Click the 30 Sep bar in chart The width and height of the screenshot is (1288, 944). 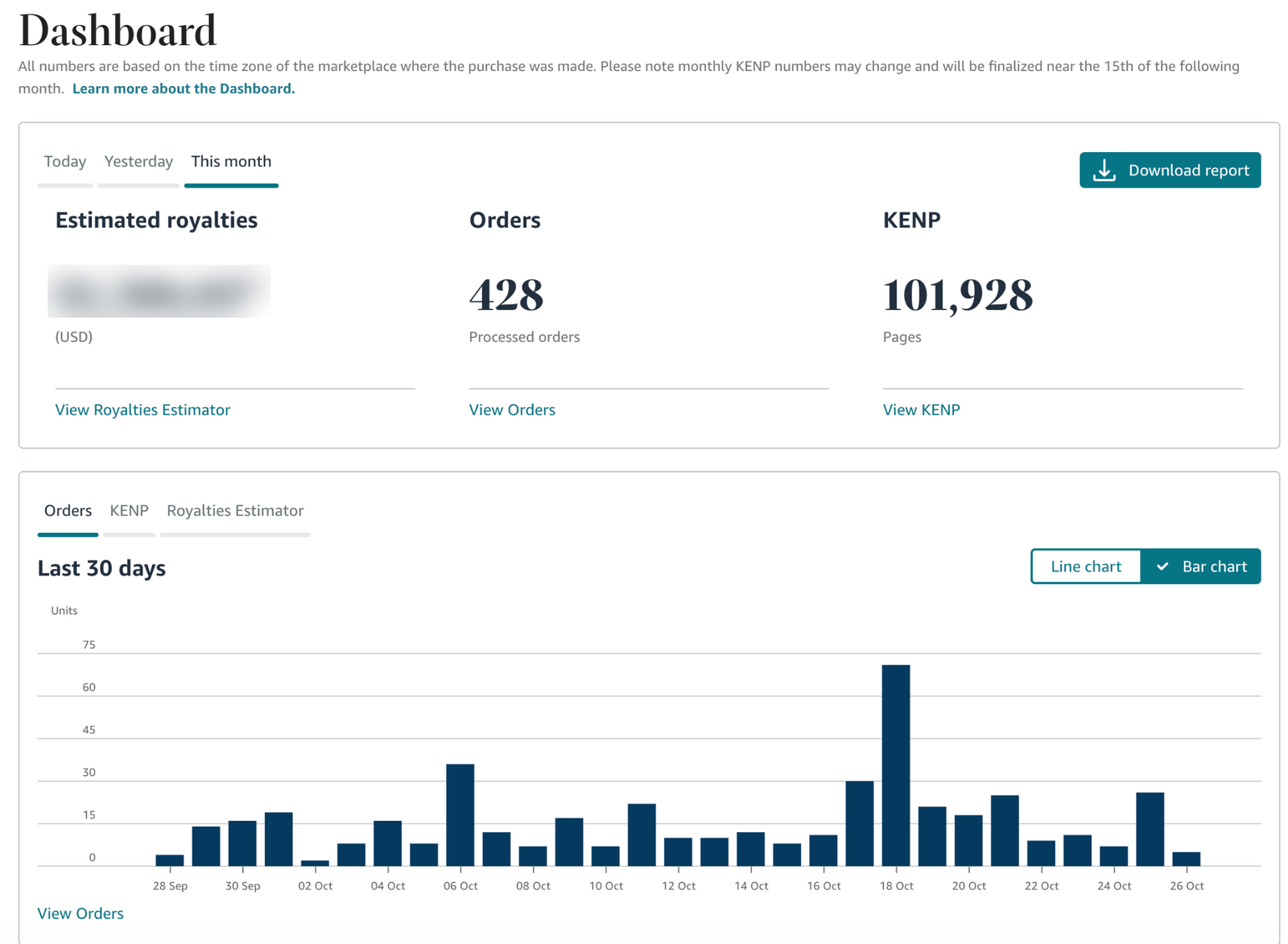(x=242, y=843)
